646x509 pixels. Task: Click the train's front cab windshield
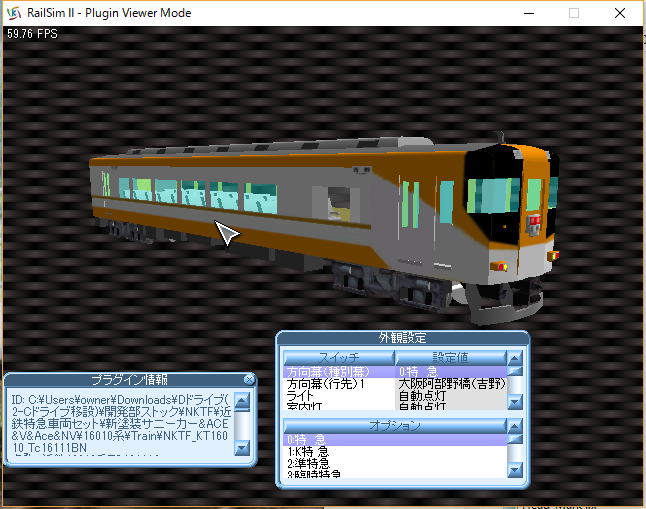pos(493,195)
